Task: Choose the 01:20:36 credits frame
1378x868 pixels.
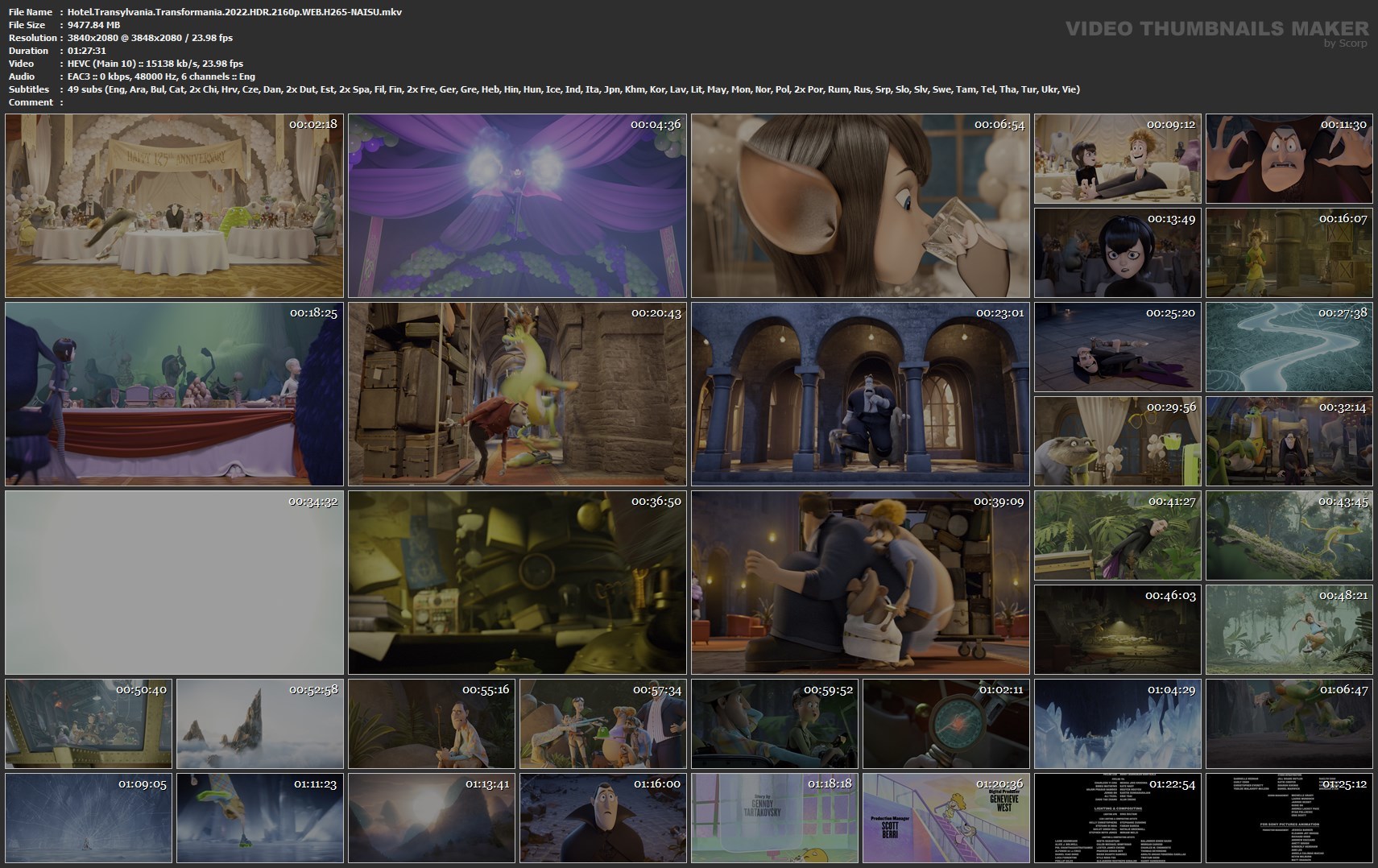Action: pyautogui.click(x=946, y=818)
